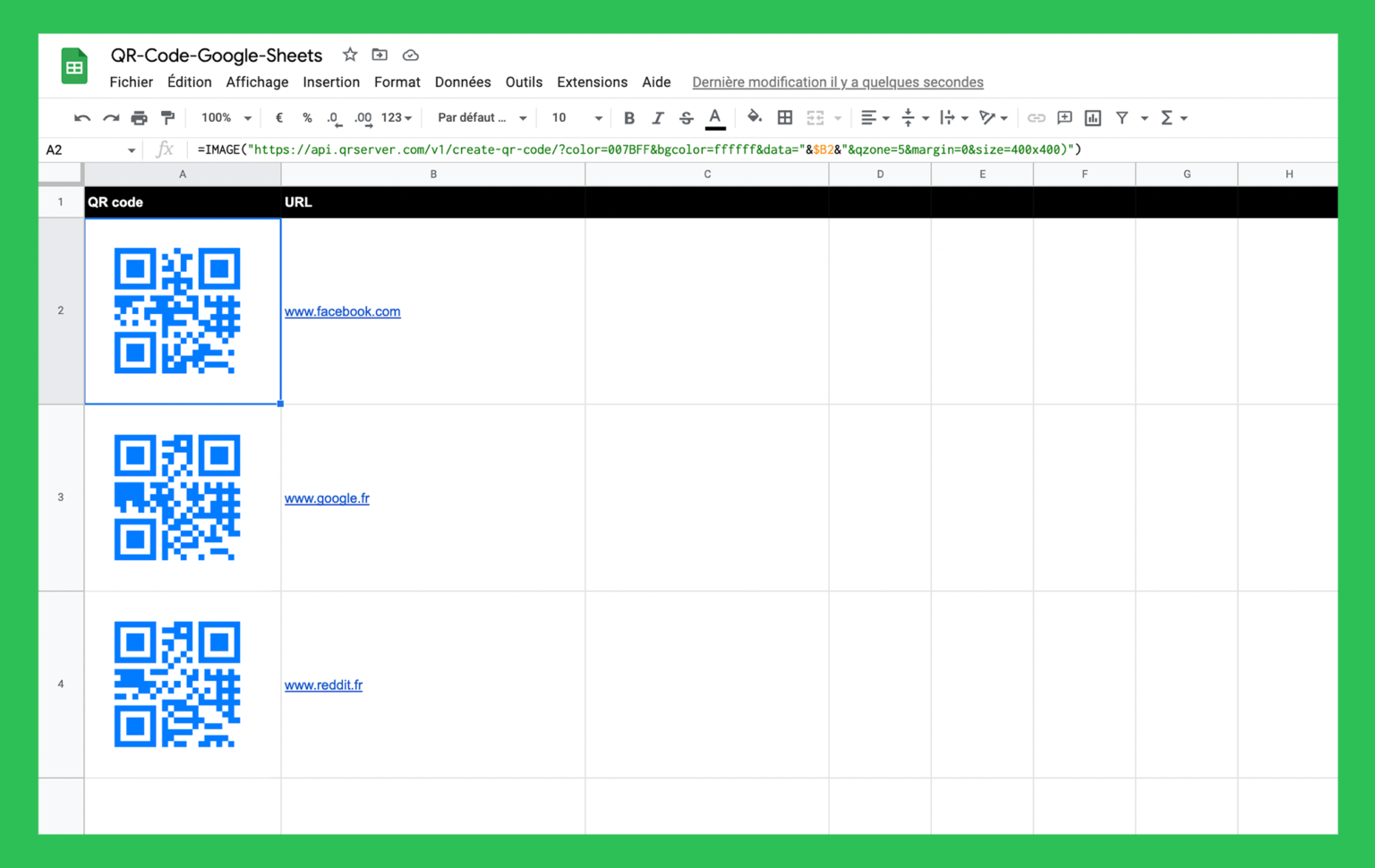This screenshot has width=1375, height=868.
Task: Insert a comment from the toolbar
Action: tap(1064, 117)
